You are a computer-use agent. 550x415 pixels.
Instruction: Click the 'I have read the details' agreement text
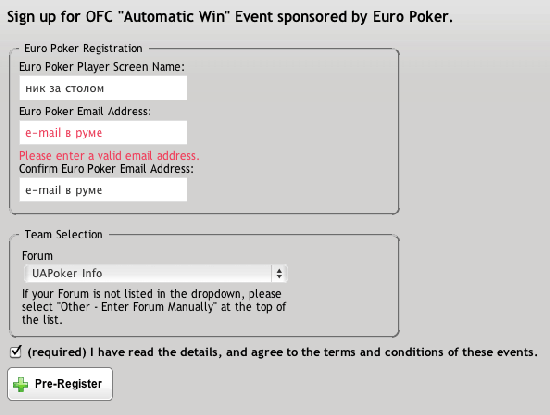click(x=282, y=352)
